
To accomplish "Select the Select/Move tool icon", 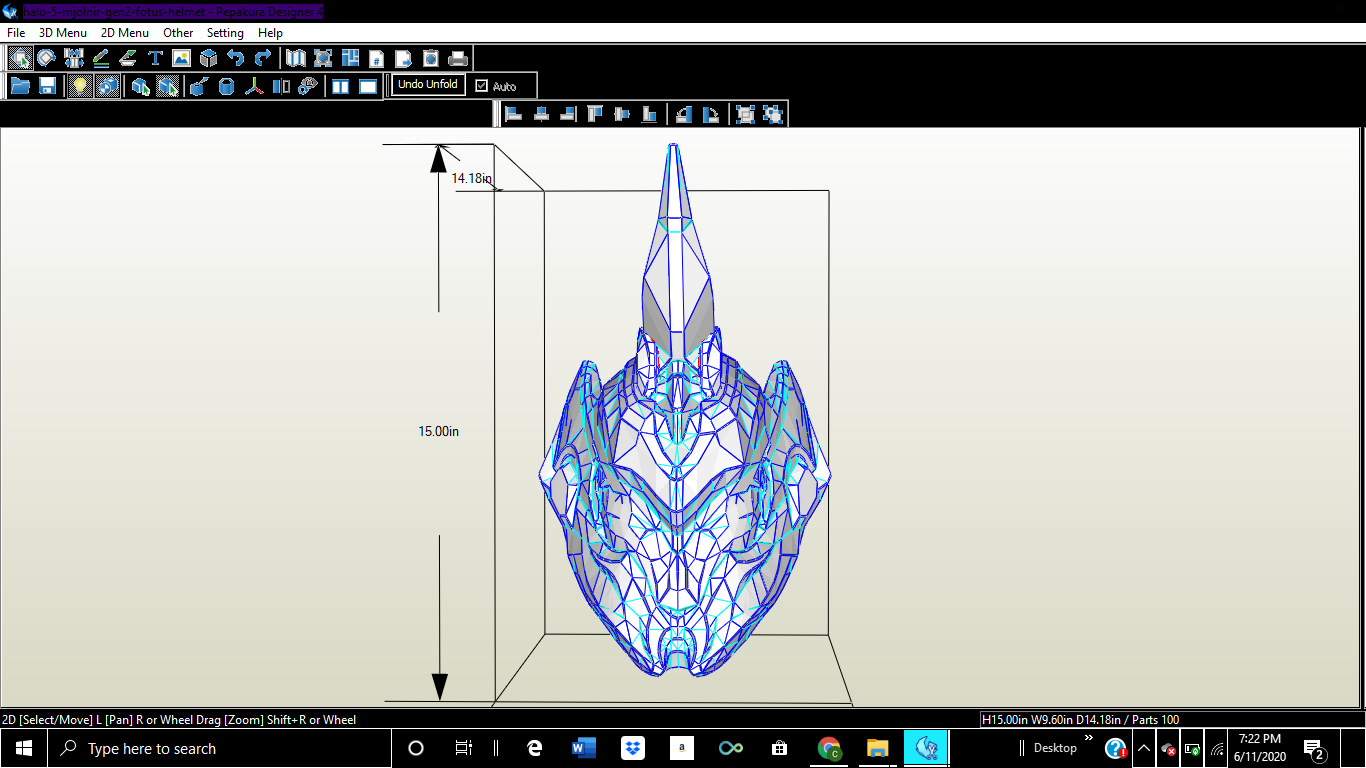I will click(x=19, y=58).
